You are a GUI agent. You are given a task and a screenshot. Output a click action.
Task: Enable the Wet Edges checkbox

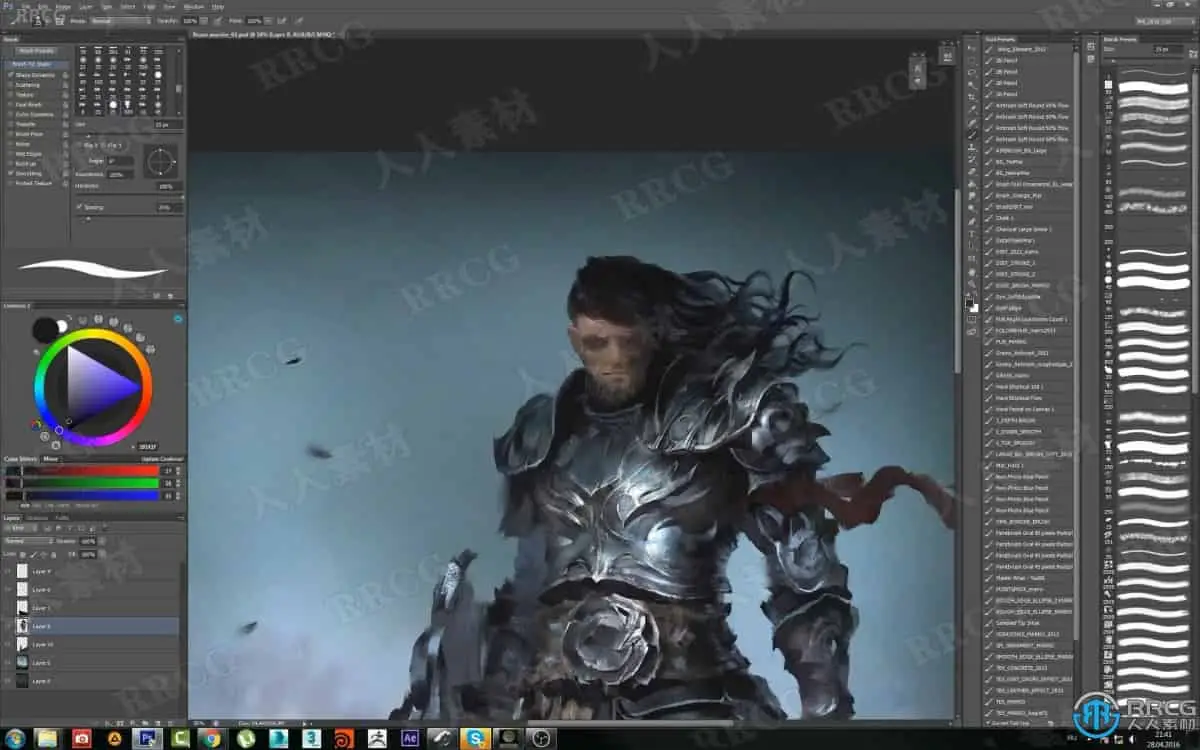tap(10, 154)
